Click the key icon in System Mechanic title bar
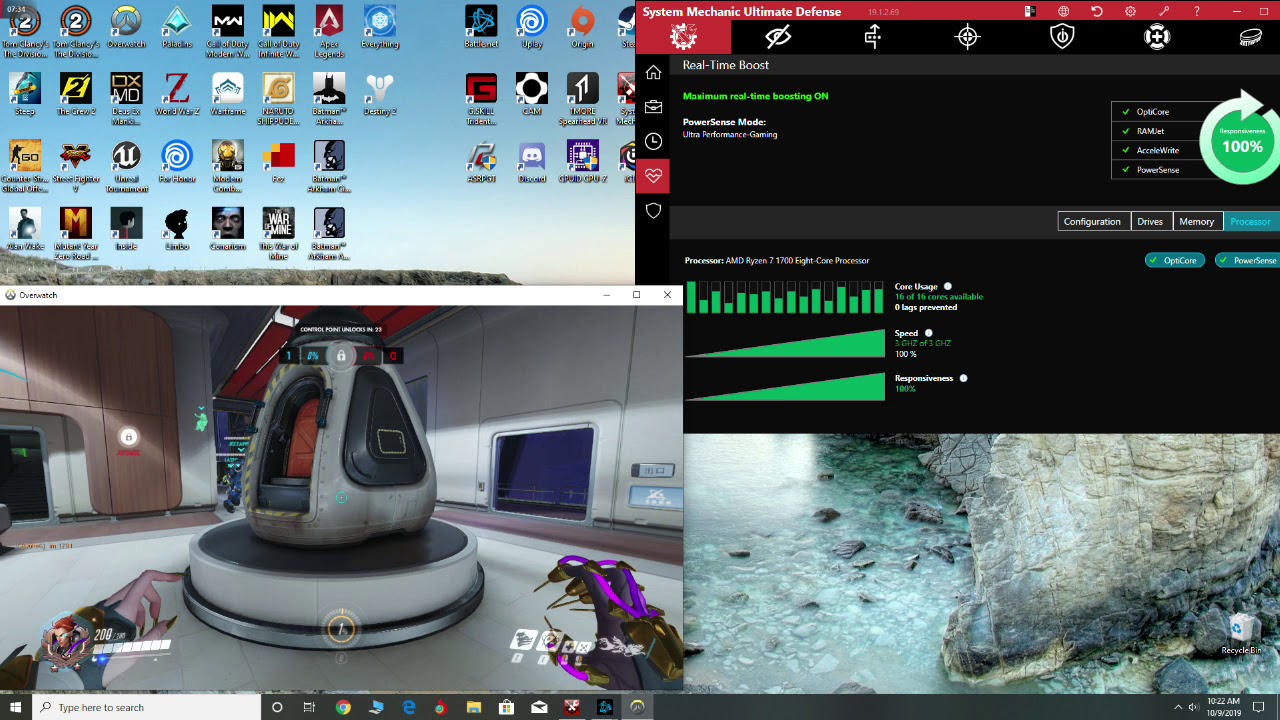Screen dimensions: 1280x720 click(1164, 12)
